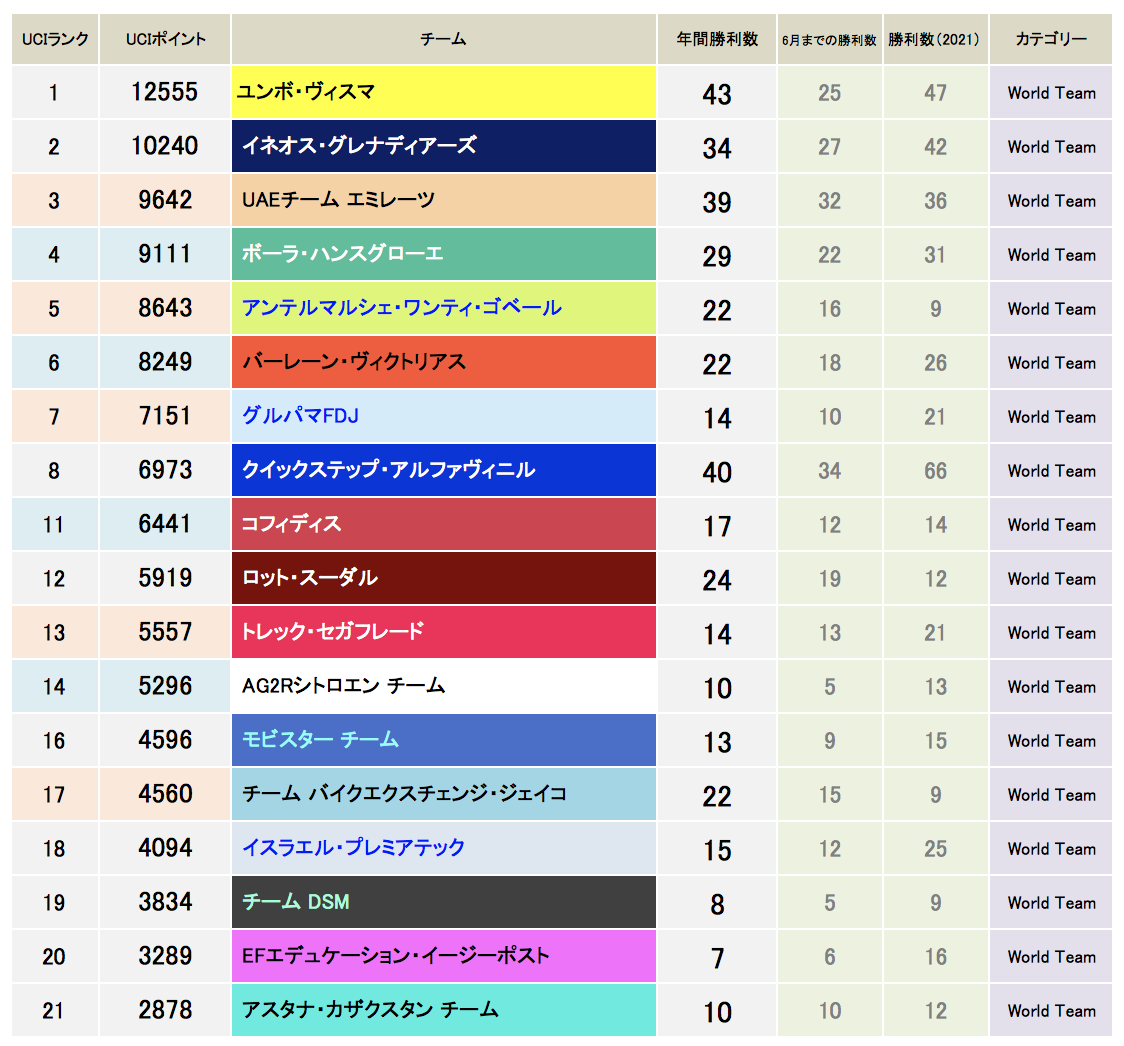Click annual wins value 43
The width and height of the screenshot is (1124, 1046).
pos(717,95)
